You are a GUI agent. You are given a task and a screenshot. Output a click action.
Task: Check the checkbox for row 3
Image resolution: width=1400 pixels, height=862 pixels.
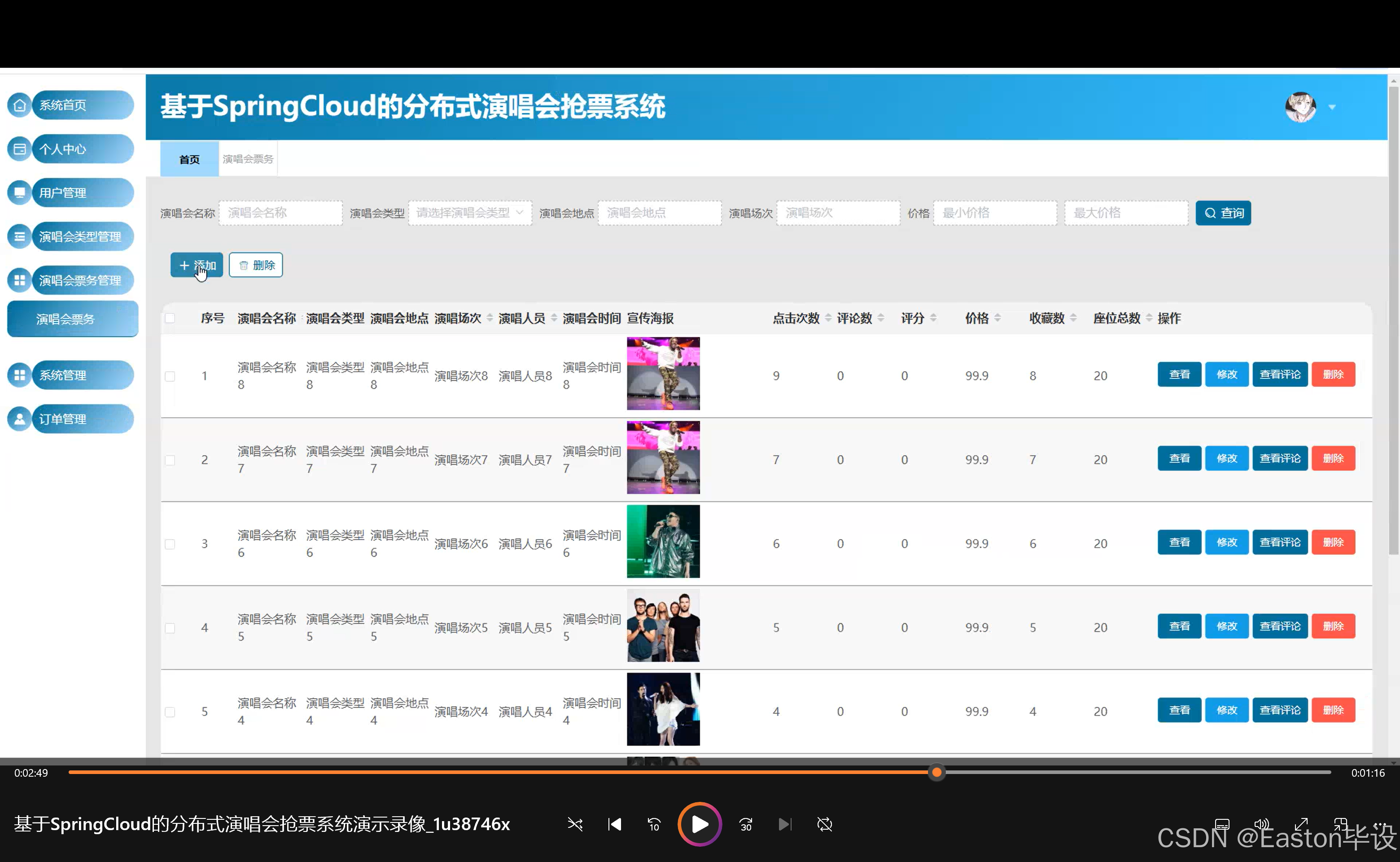[x=170, y=544]
